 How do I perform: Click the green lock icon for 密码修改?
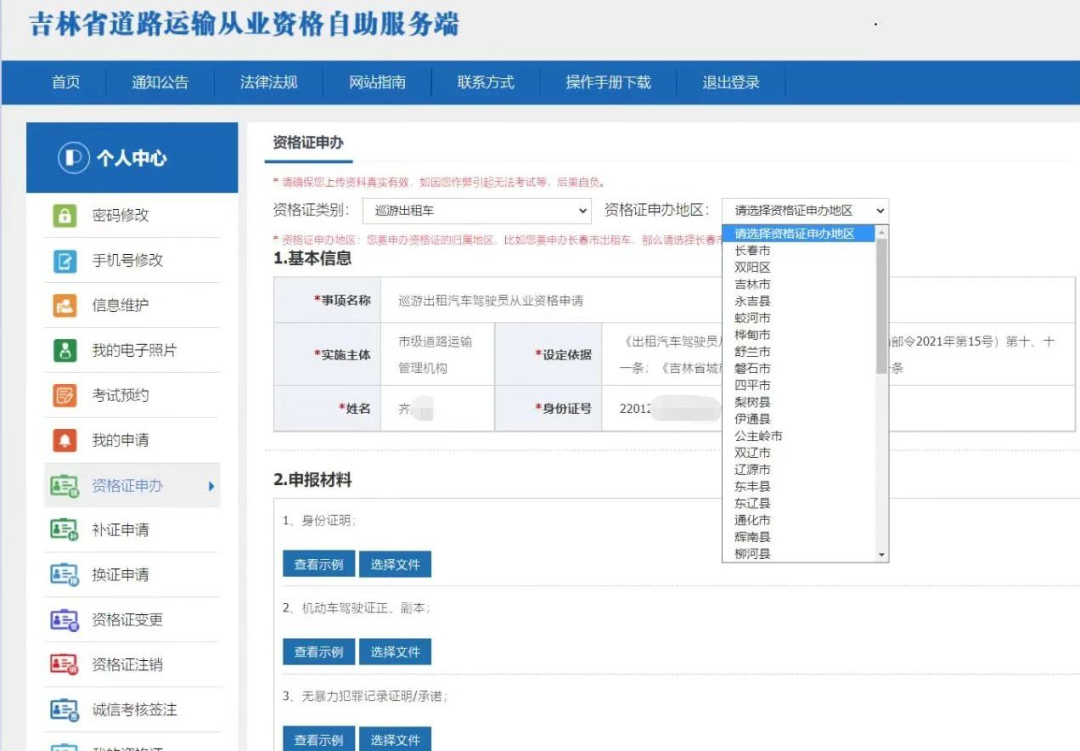pos(64,215)
